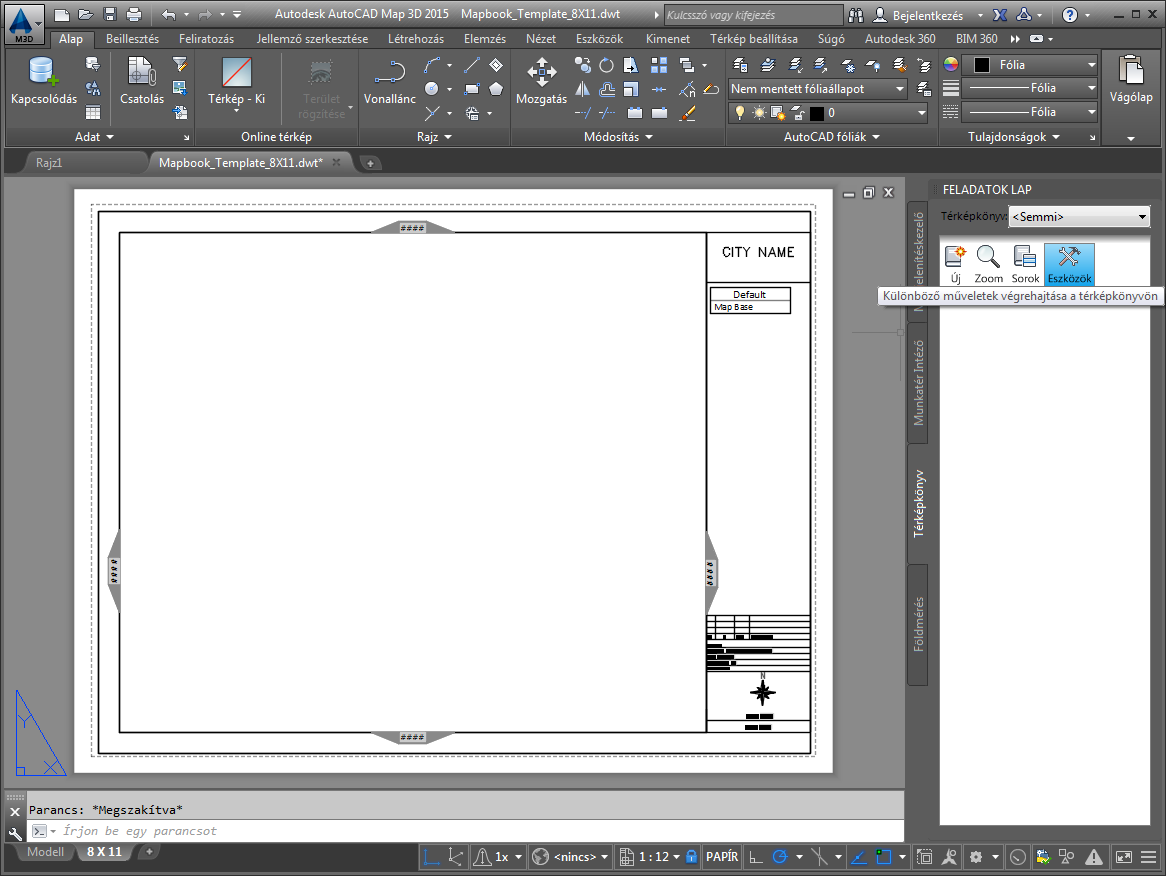1166x876 pixels.
Task: Click the freeze layer icon
Action: tap(846, 65)
